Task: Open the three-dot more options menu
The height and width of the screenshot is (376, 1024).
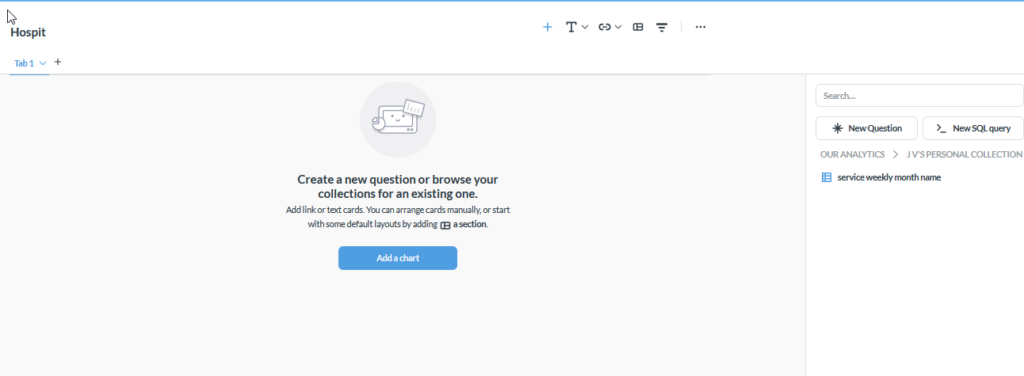Action: pos(700,27)
